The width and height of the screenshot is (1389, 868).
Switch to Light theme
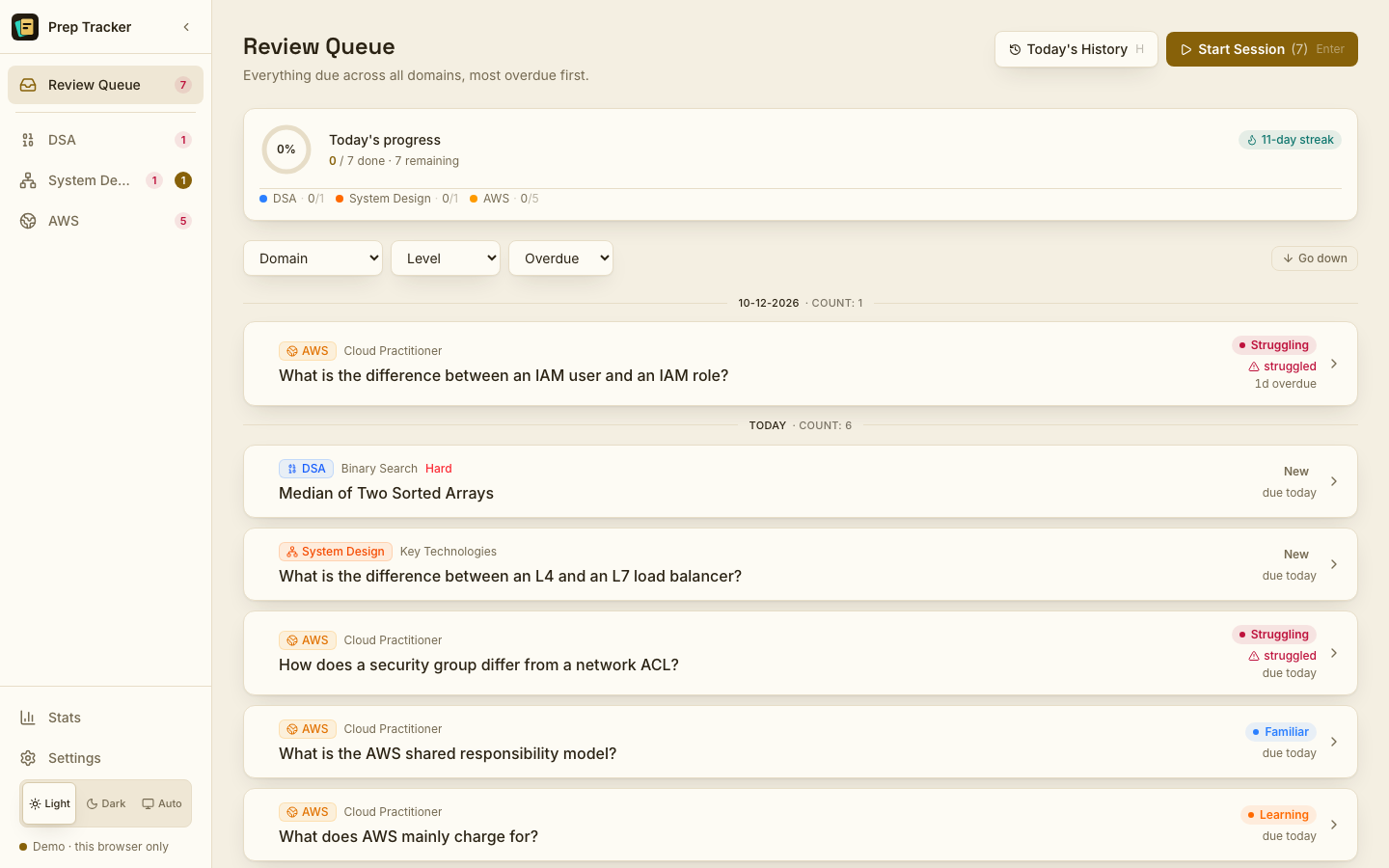[49, 803]
